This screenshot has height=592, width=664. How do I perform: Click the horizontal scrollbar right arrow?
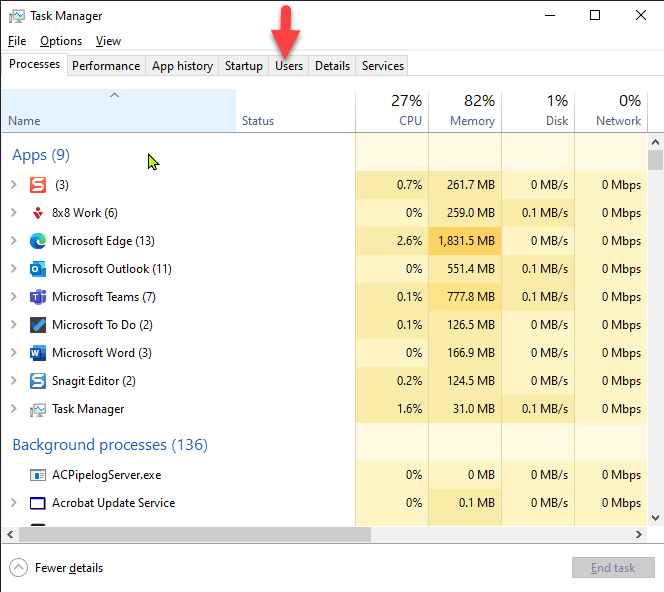point(639,534)
